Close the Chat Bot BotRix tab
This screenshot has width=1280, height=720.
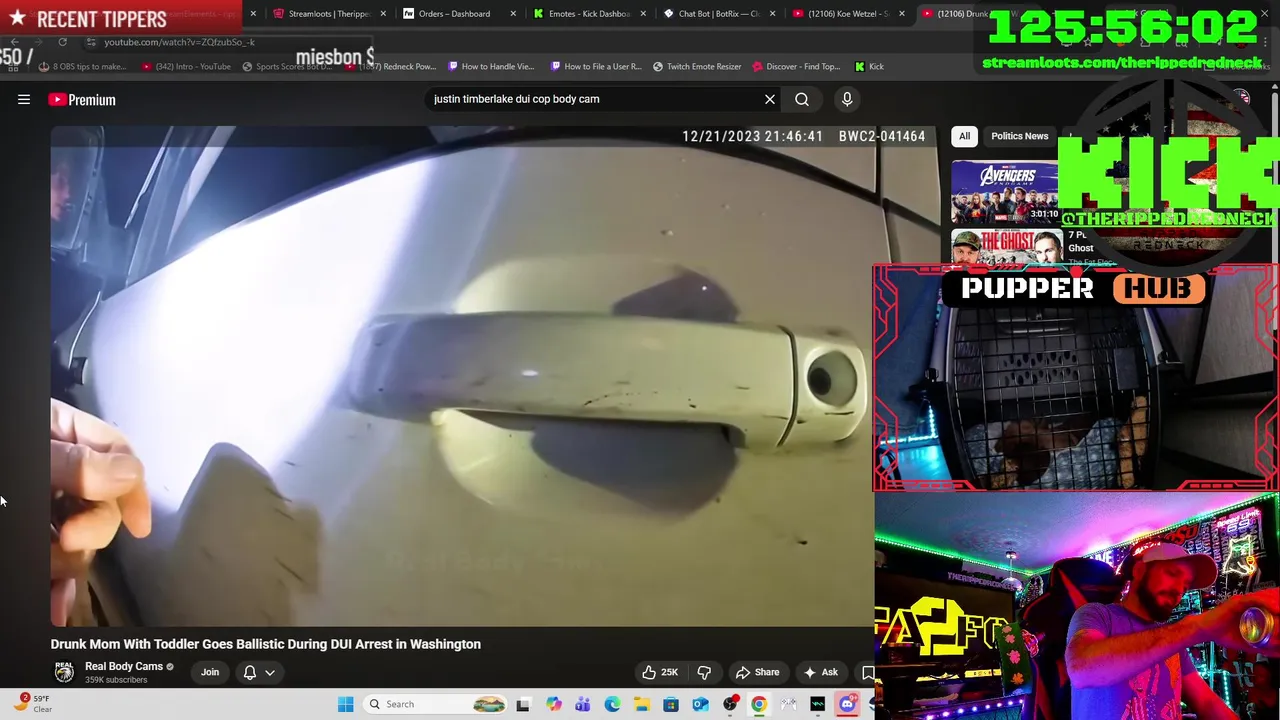point(772,14)
